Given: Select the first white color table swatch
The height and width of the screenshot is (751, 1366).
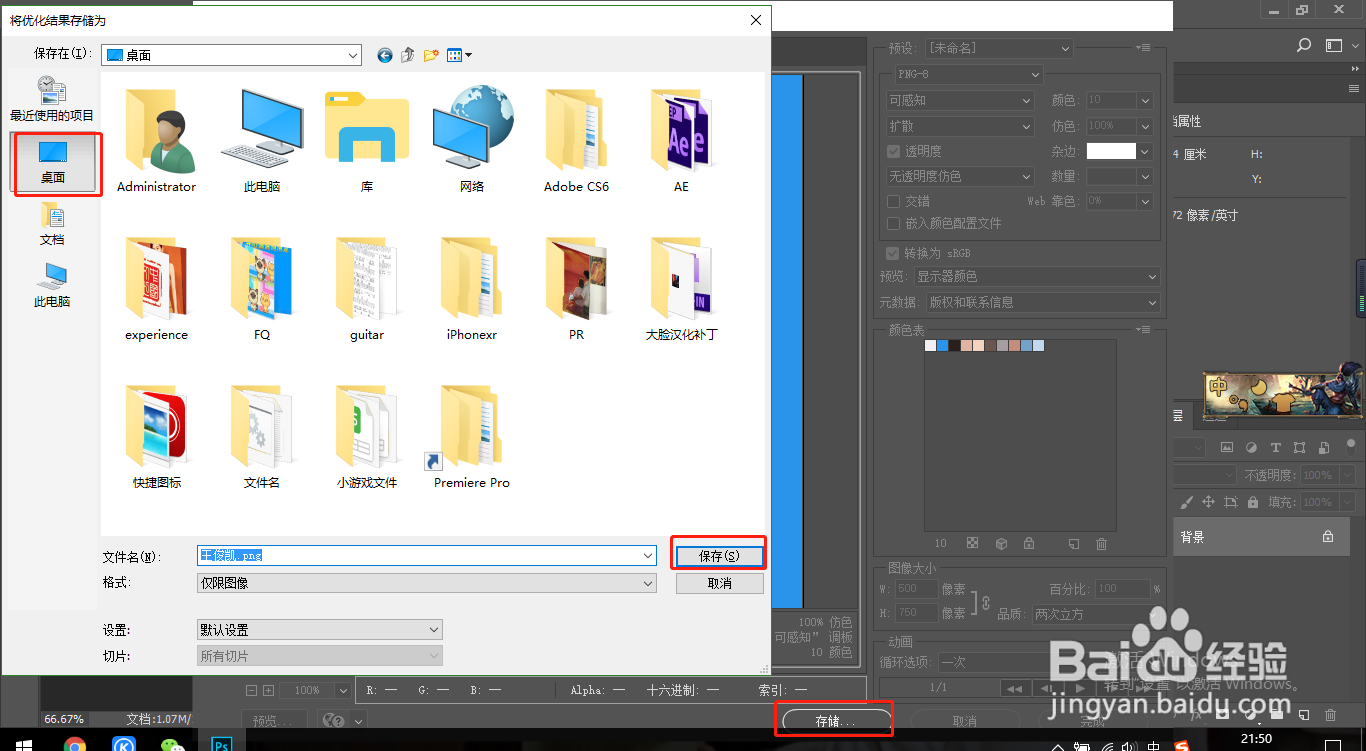Looking at the screenshot, I should click(x=930, y=346).
